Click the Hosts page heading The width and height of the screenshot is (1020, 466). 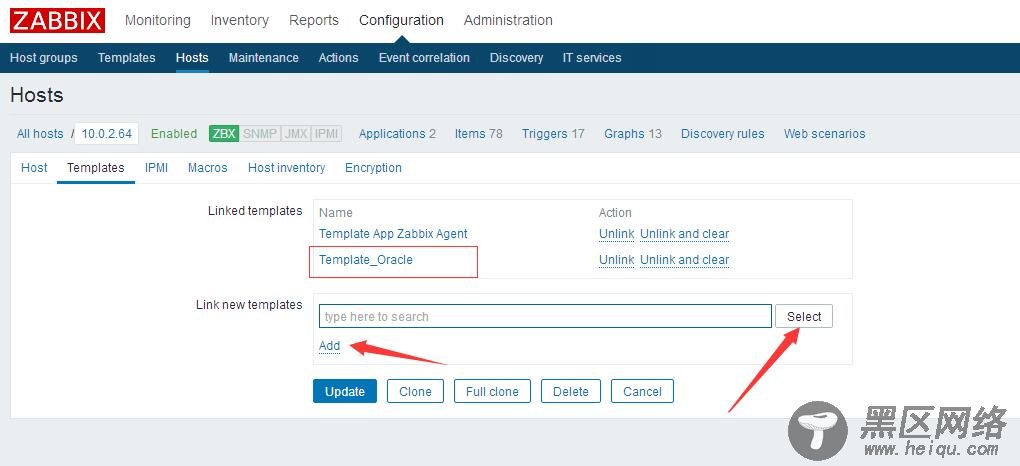click(x=36, y=95)
